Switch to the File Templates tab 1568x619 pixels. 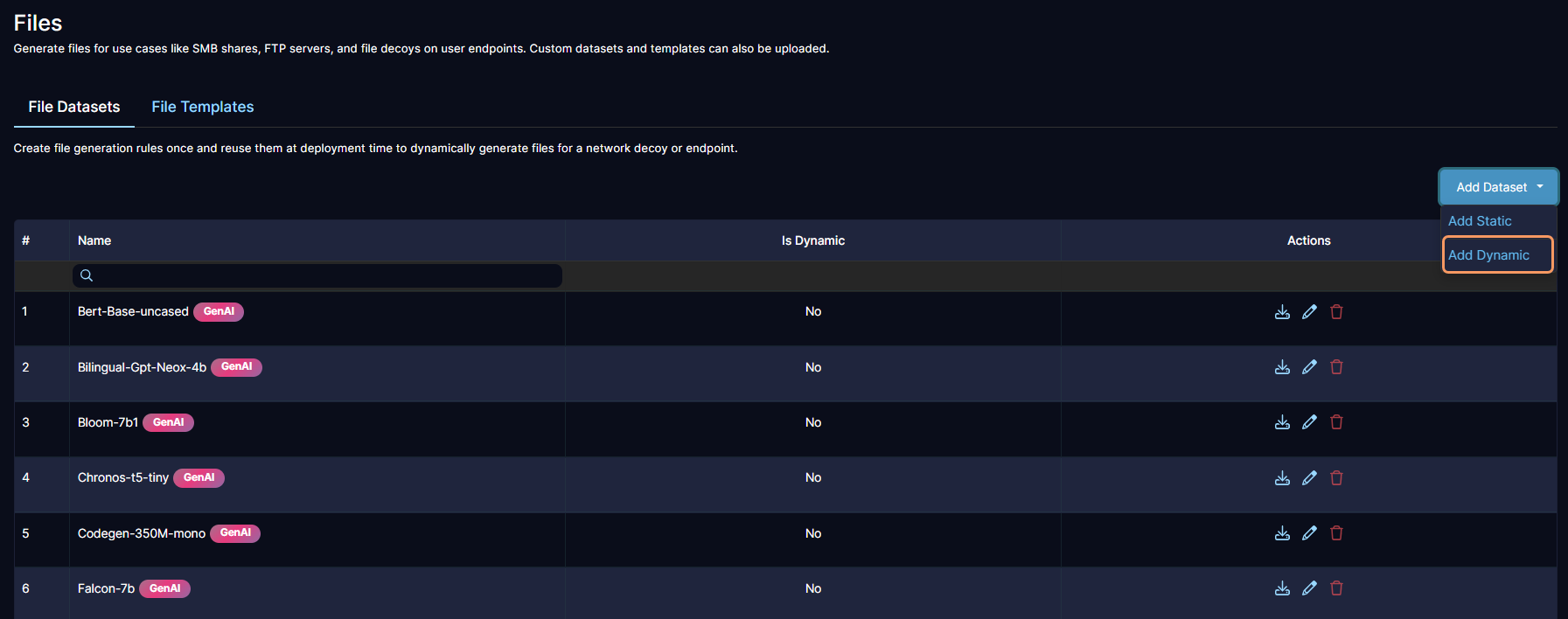[202, 106]
